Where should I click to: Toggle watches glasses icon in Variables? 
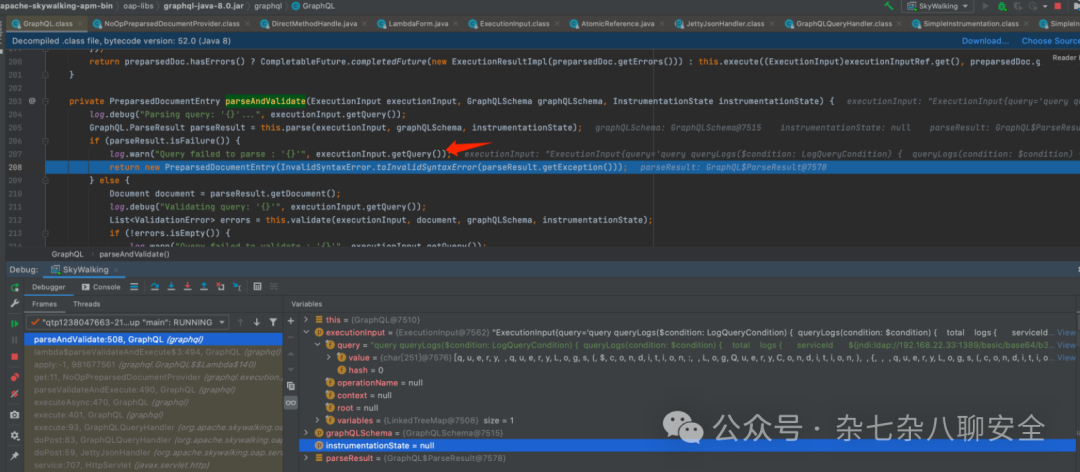click(291, 402)
